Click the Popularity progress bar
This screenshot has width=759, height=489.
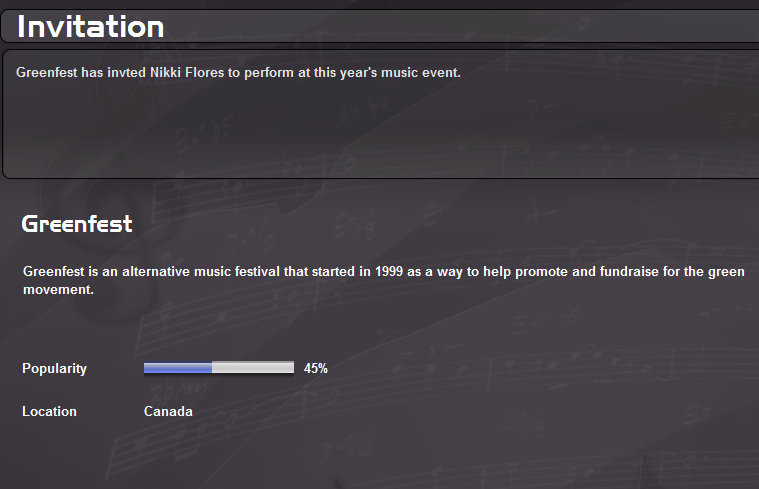[x=219, y=368]
